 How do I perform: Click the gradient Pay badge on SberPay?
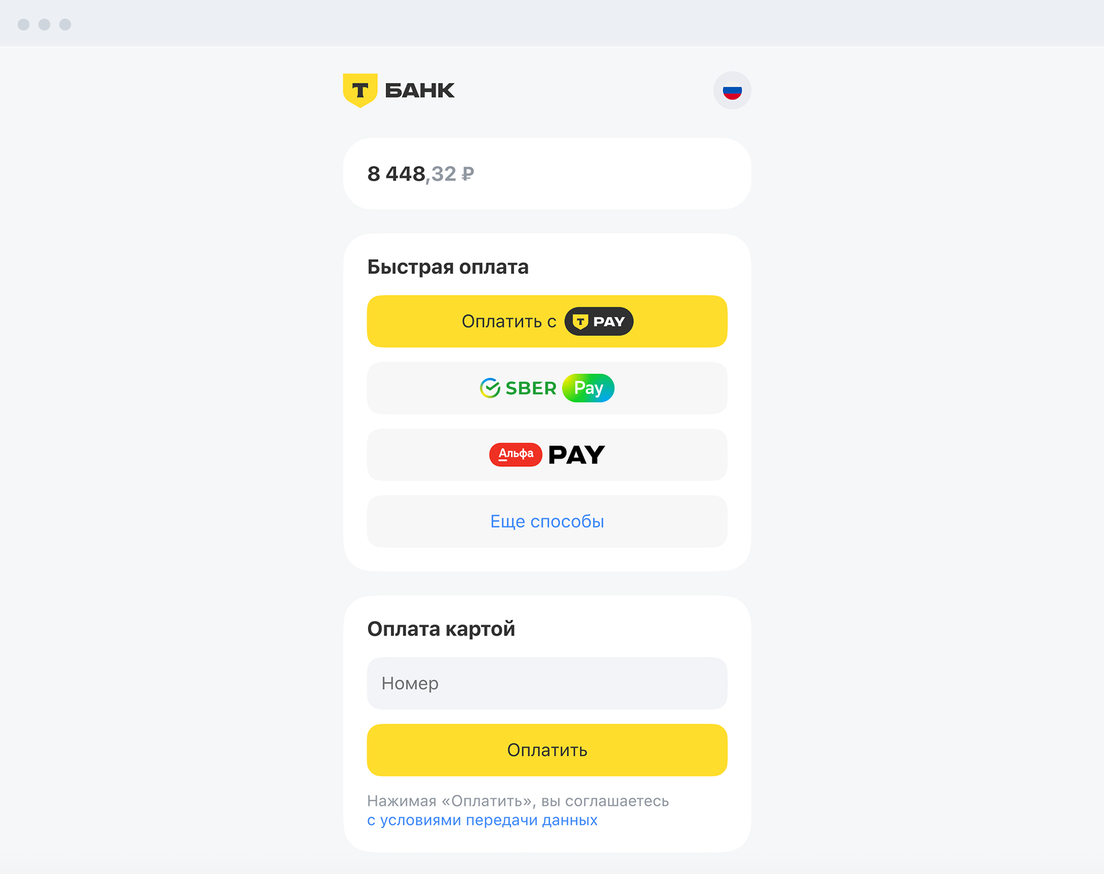[589, 388]
